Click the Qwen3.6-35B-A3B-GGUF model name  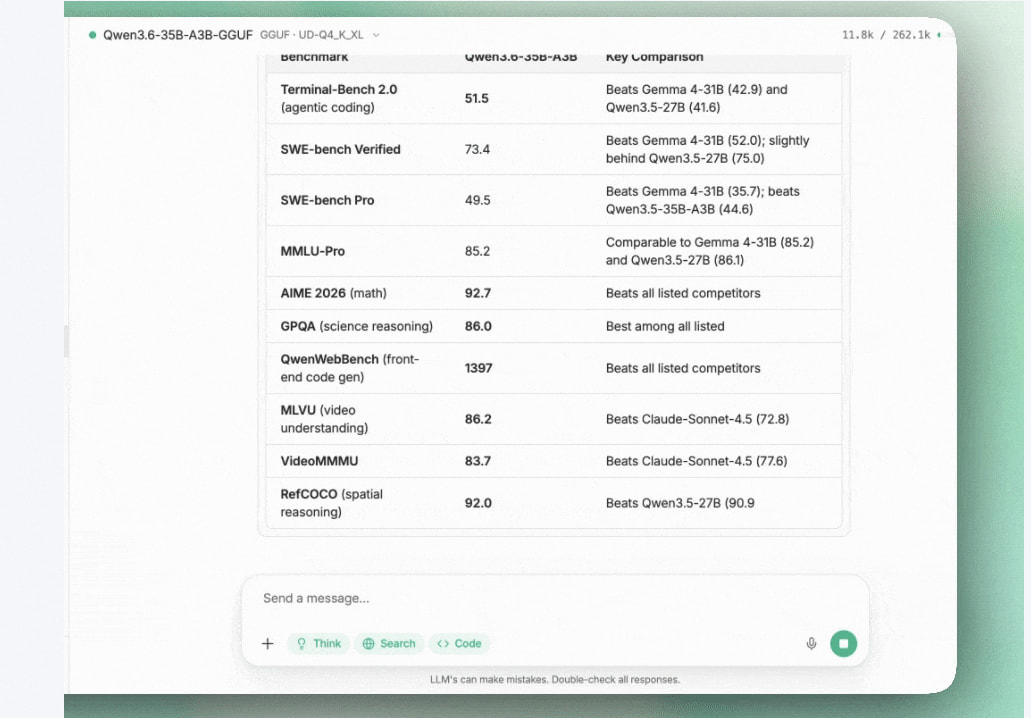click(x=177, y=35)
